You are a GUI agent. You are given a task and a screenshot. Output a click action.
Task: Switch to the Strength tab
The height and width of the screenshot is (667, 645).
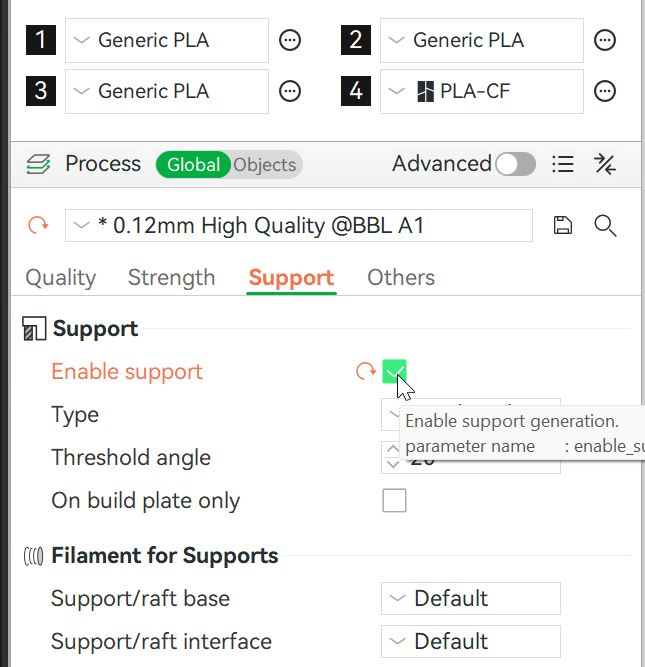click(x=171, y=278)
